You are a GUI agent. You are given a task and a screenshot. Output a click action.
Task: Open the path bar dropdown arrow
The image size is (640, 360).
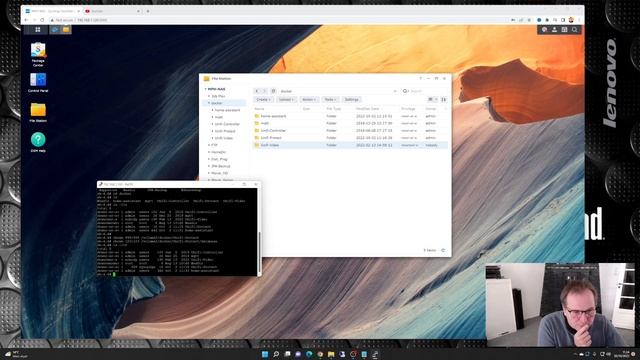[395, 91]
